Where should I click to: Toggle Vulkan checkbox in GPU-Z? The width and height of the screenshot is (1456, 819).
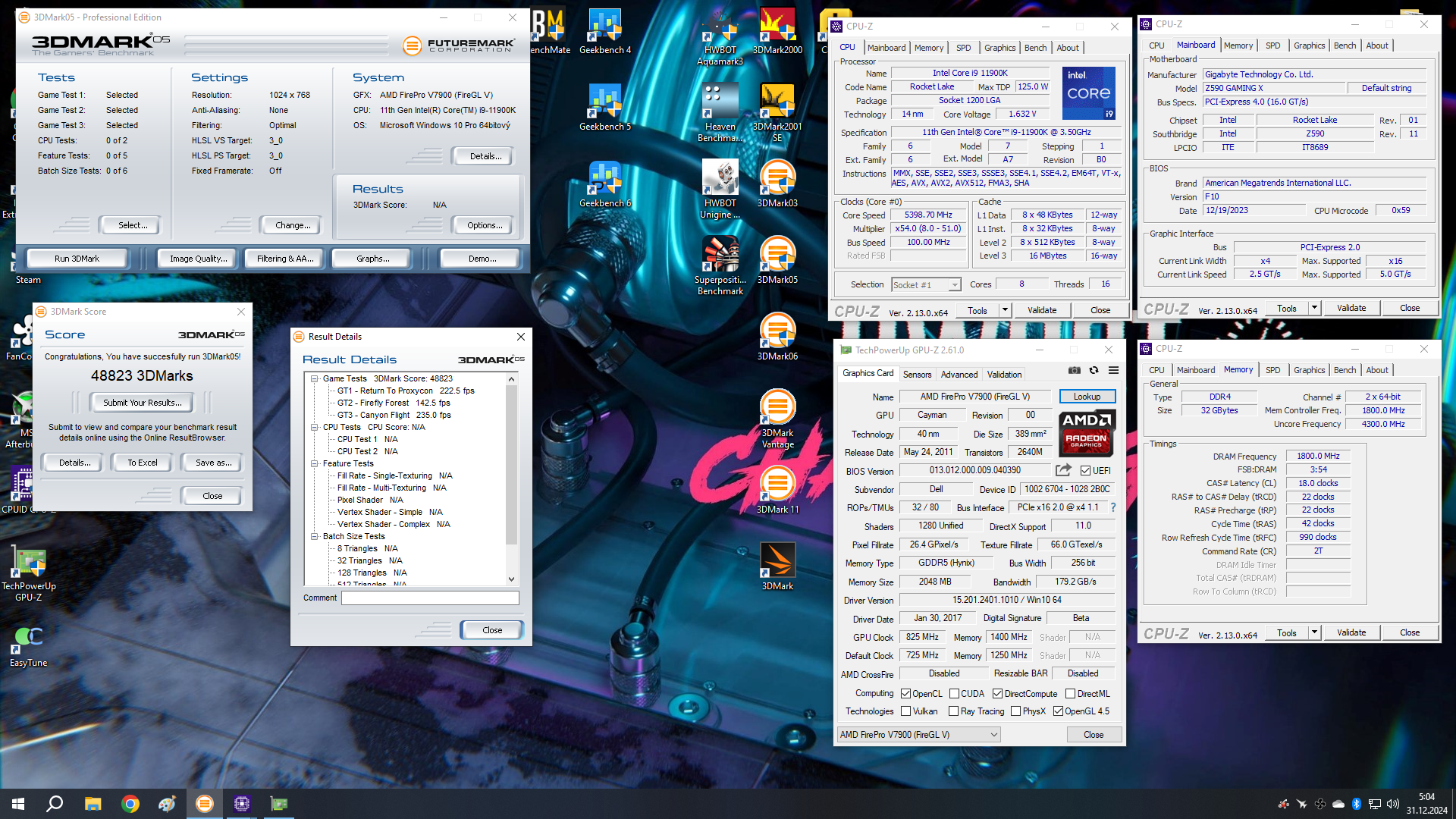pyautogui.click(x=905, y=711)
